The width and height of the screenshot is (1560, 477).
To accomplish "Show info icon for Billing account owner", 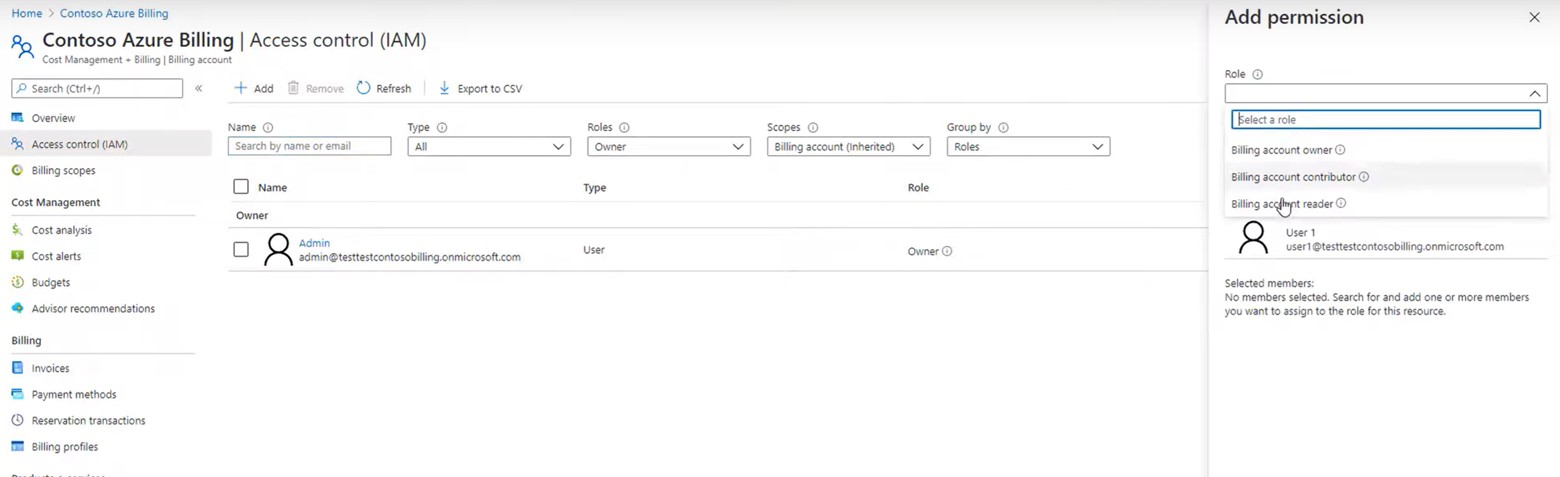I will [x=1340, y=150].
